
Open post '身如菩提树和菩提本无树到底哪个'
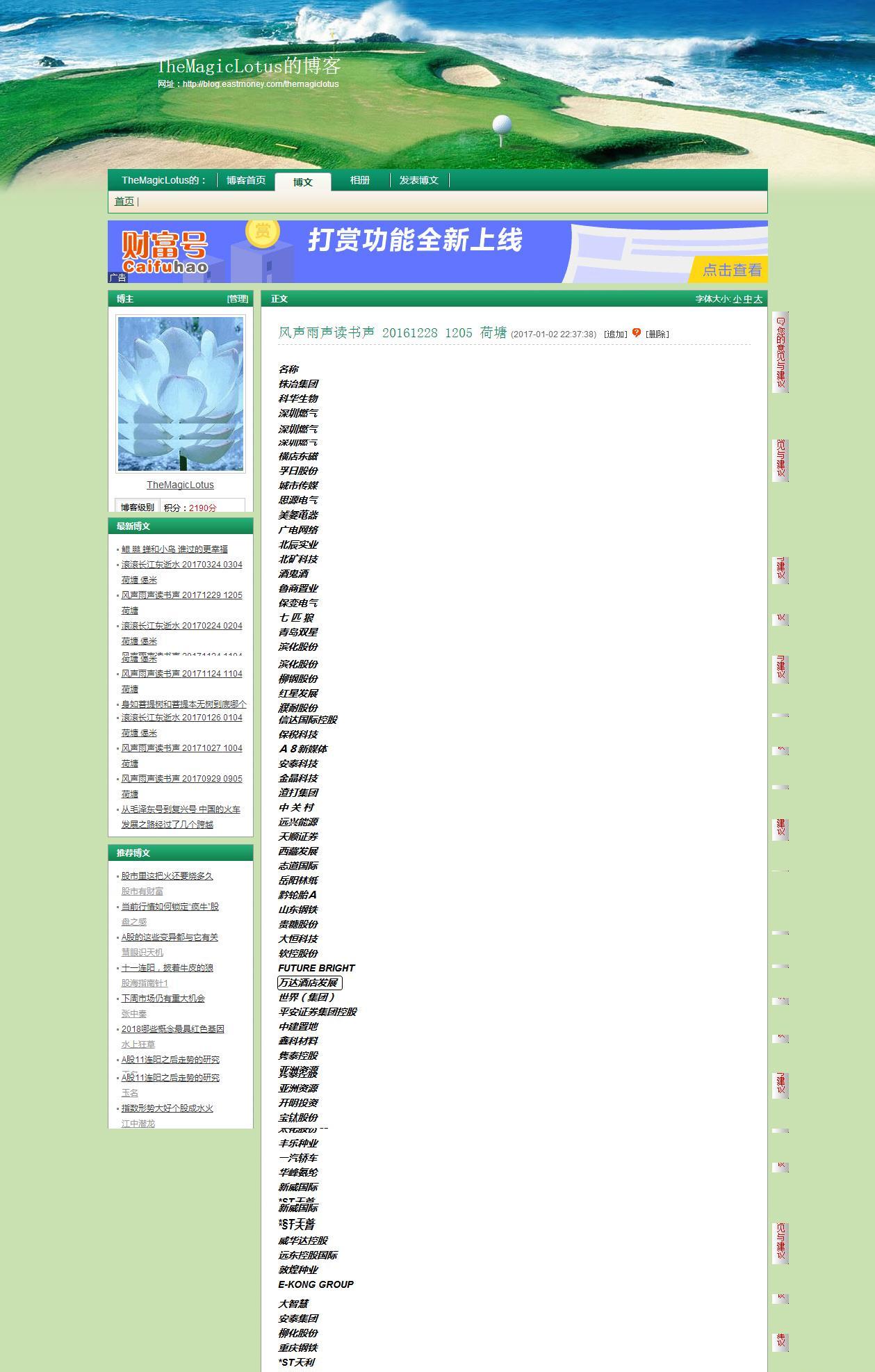pos(184,704)
